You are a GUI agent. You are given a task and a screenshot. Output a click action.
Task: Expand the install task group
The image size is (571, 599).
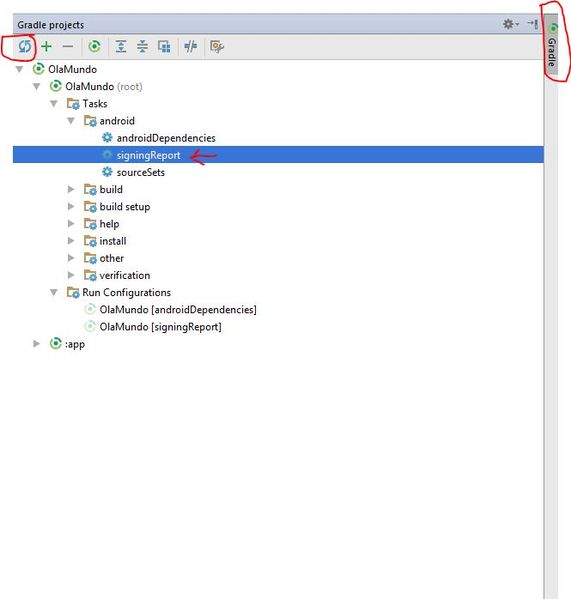[71, 241]
